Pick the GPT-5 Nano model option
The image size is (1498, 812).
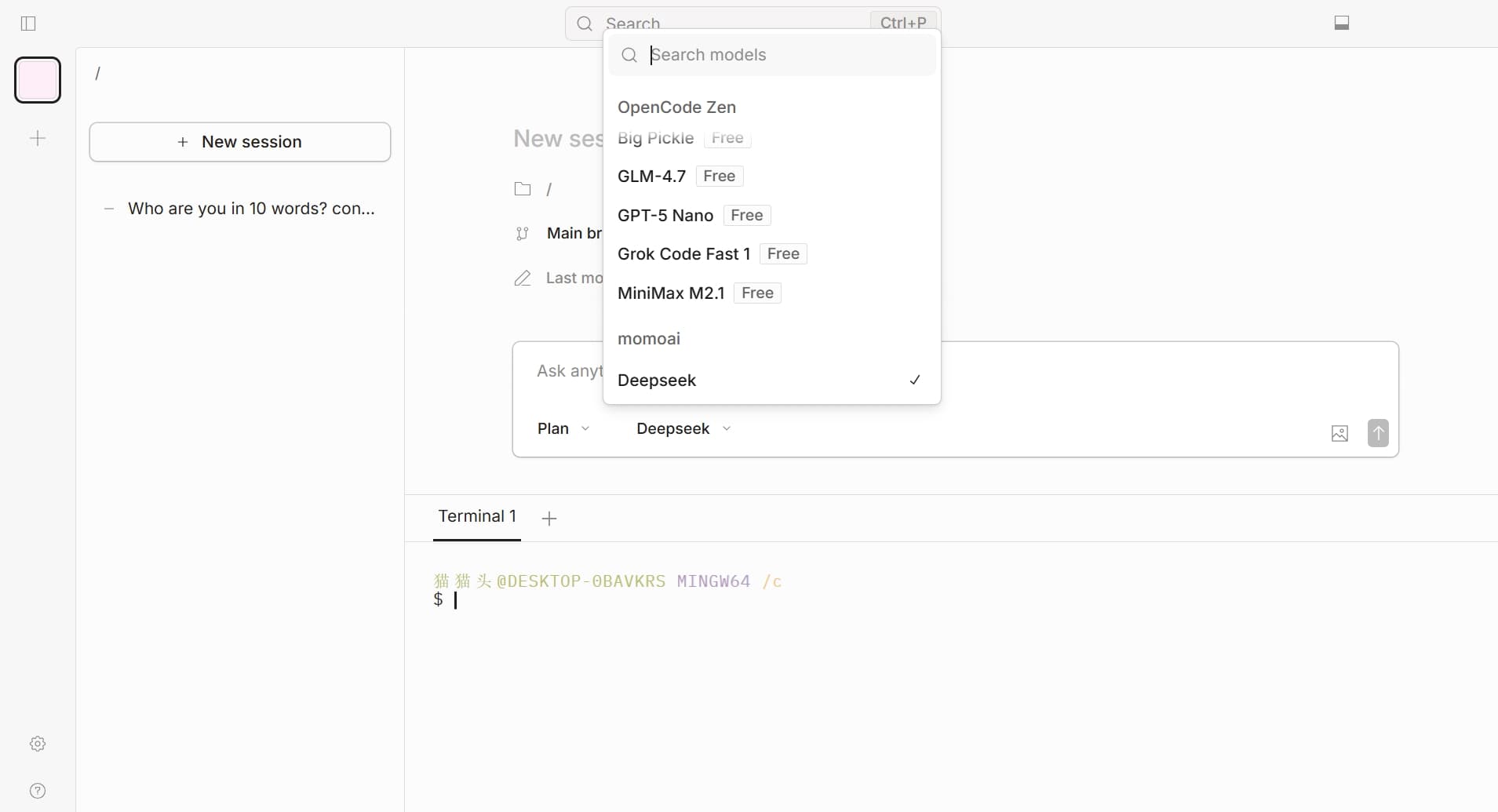click(x=665, y=216)
